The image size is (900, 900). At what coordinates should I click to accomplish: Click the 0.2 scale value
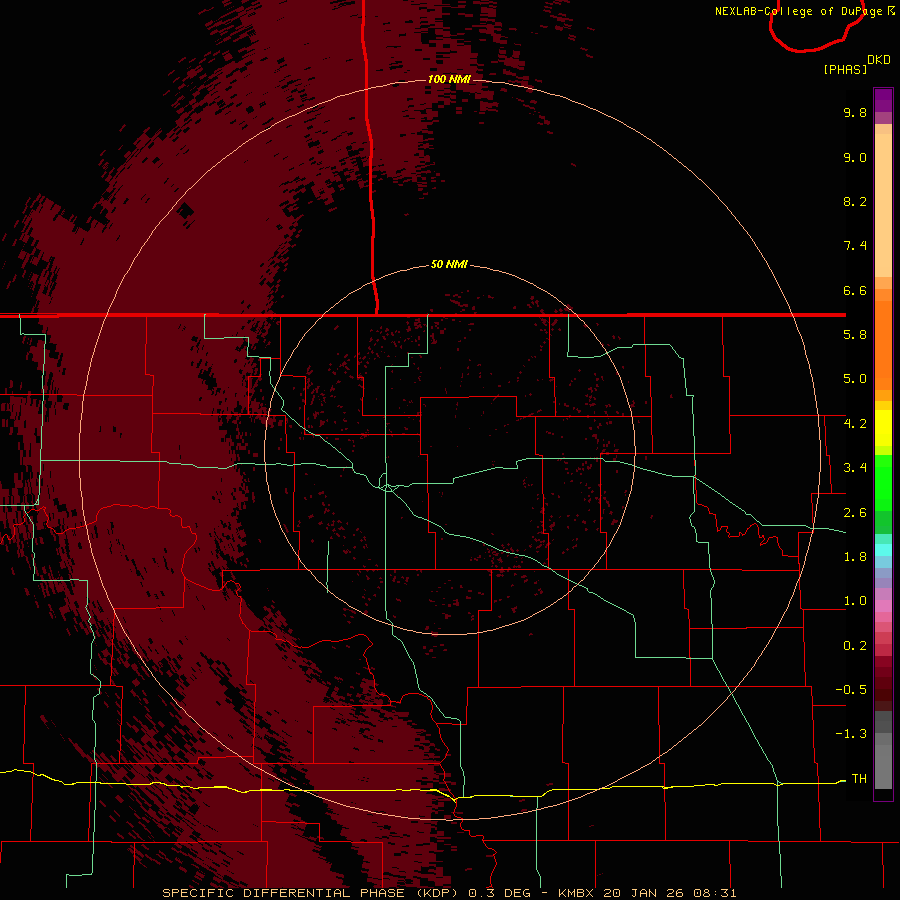tap(855, 646)
